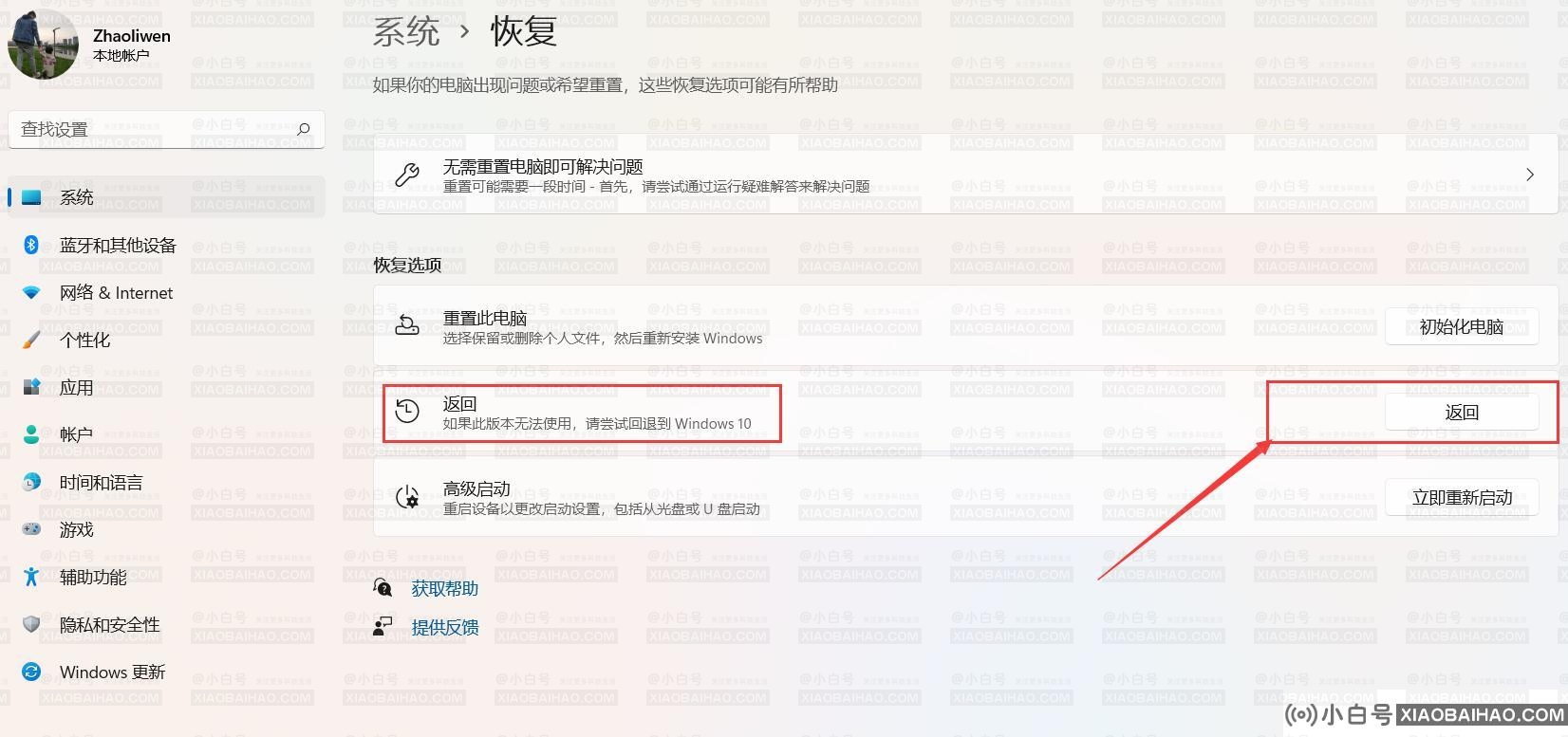Click the 回退到 Windows 10 description
The width and height of the screenshot is (1568, 737).
point(597,424)
